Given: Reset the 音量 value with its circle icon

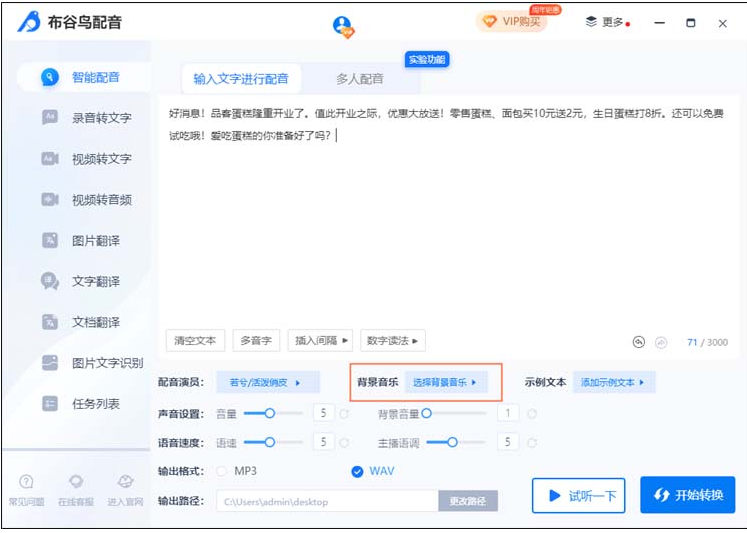Looking at the screenshot, I should [x=345, y=413].
